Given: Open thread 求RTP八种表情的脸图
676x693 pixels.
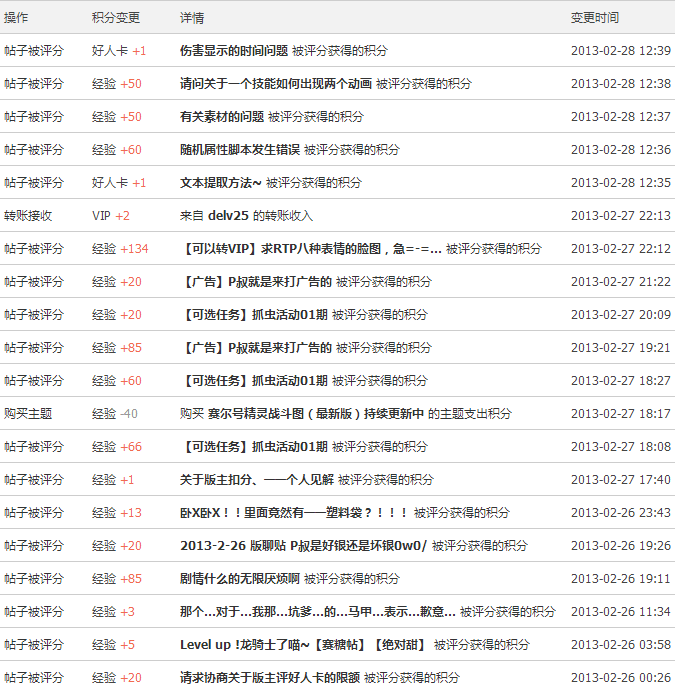Looking at the screenshot, I should pos(311,249).
